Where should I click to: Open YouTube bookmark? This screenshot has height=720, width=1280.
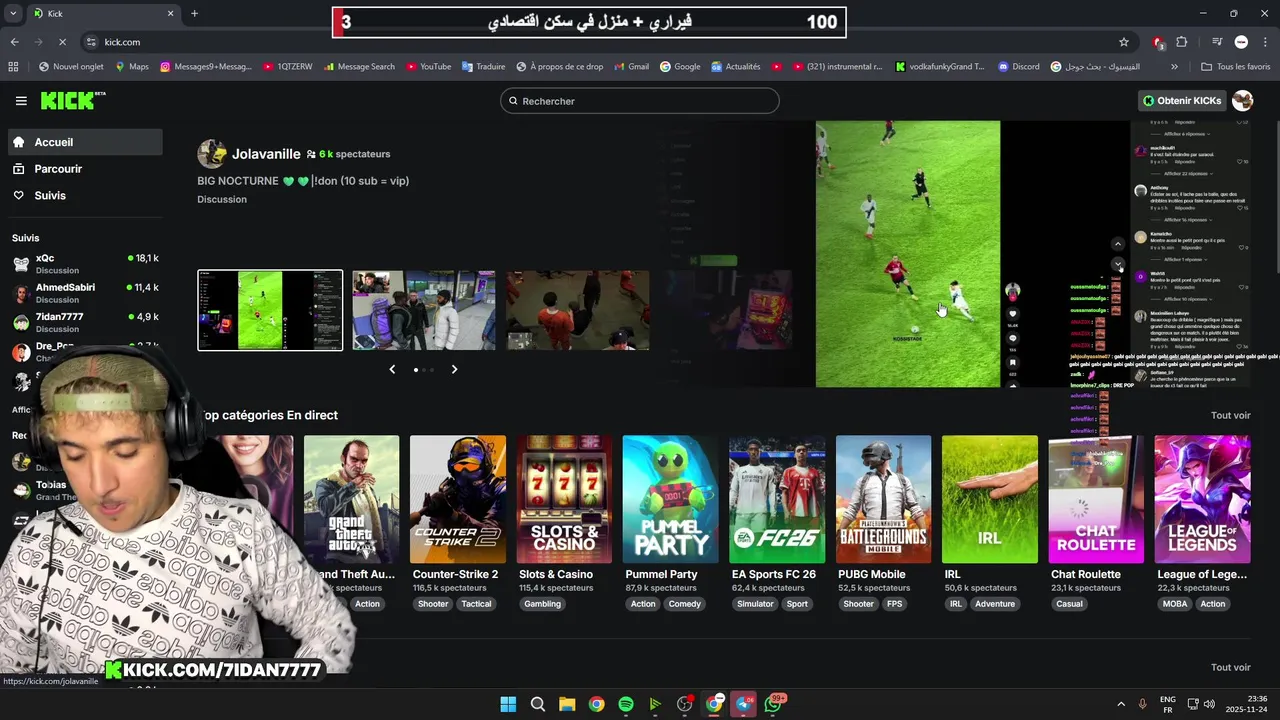click(428, 67)
